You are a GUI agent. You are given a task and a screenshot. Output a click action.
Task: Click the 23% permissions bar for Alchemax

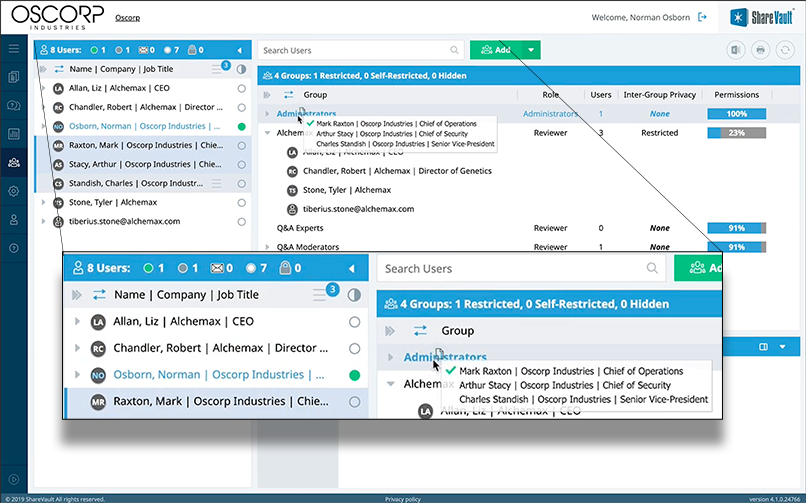pyautogui.click(x=737, y=133)
